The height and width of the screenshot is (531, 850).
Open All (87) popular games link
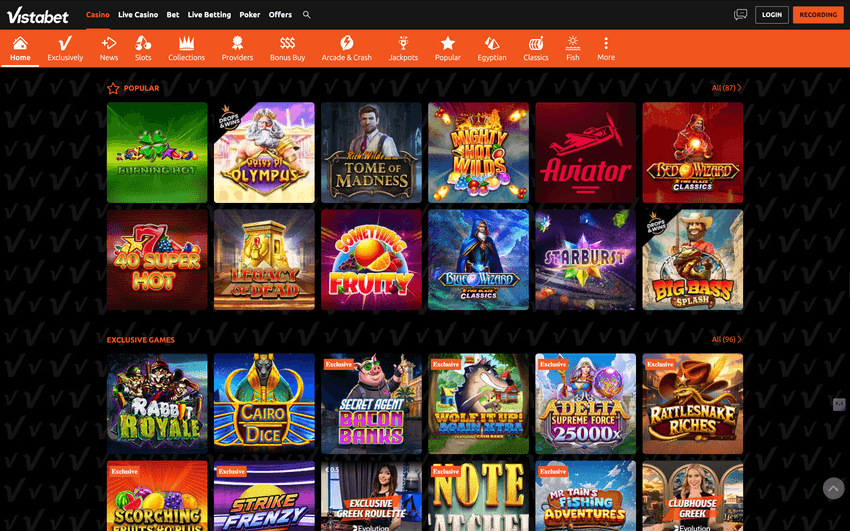click(x=726, y=88)
